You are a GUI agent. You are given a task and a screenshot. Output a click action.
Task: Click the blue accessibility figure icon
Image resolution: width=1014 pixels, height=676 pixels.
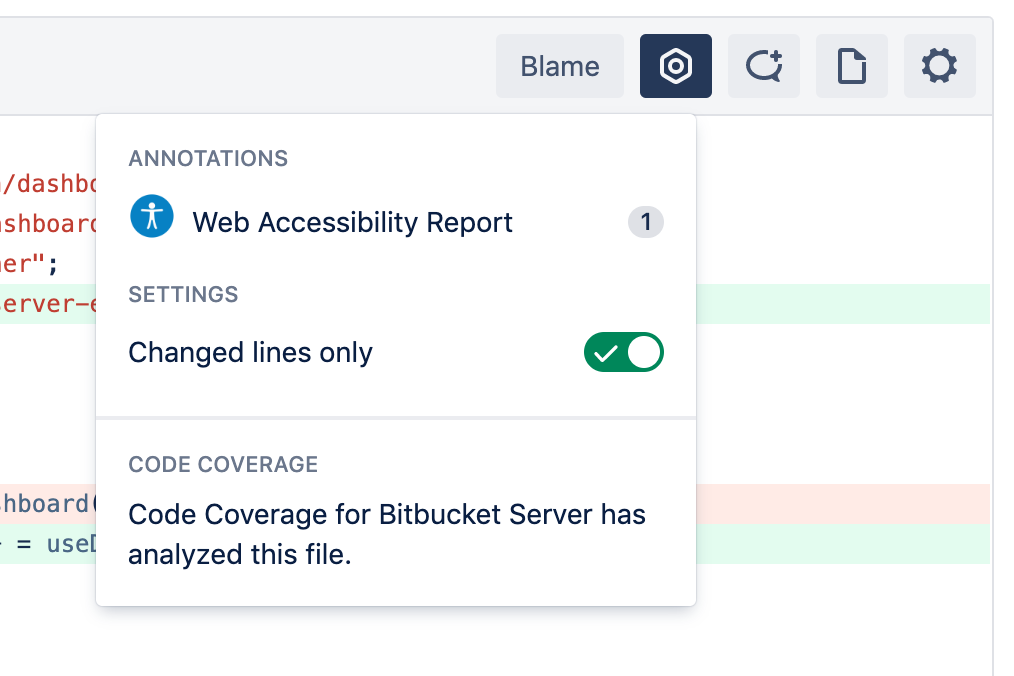pyautogui.click(x=152, y=217)
